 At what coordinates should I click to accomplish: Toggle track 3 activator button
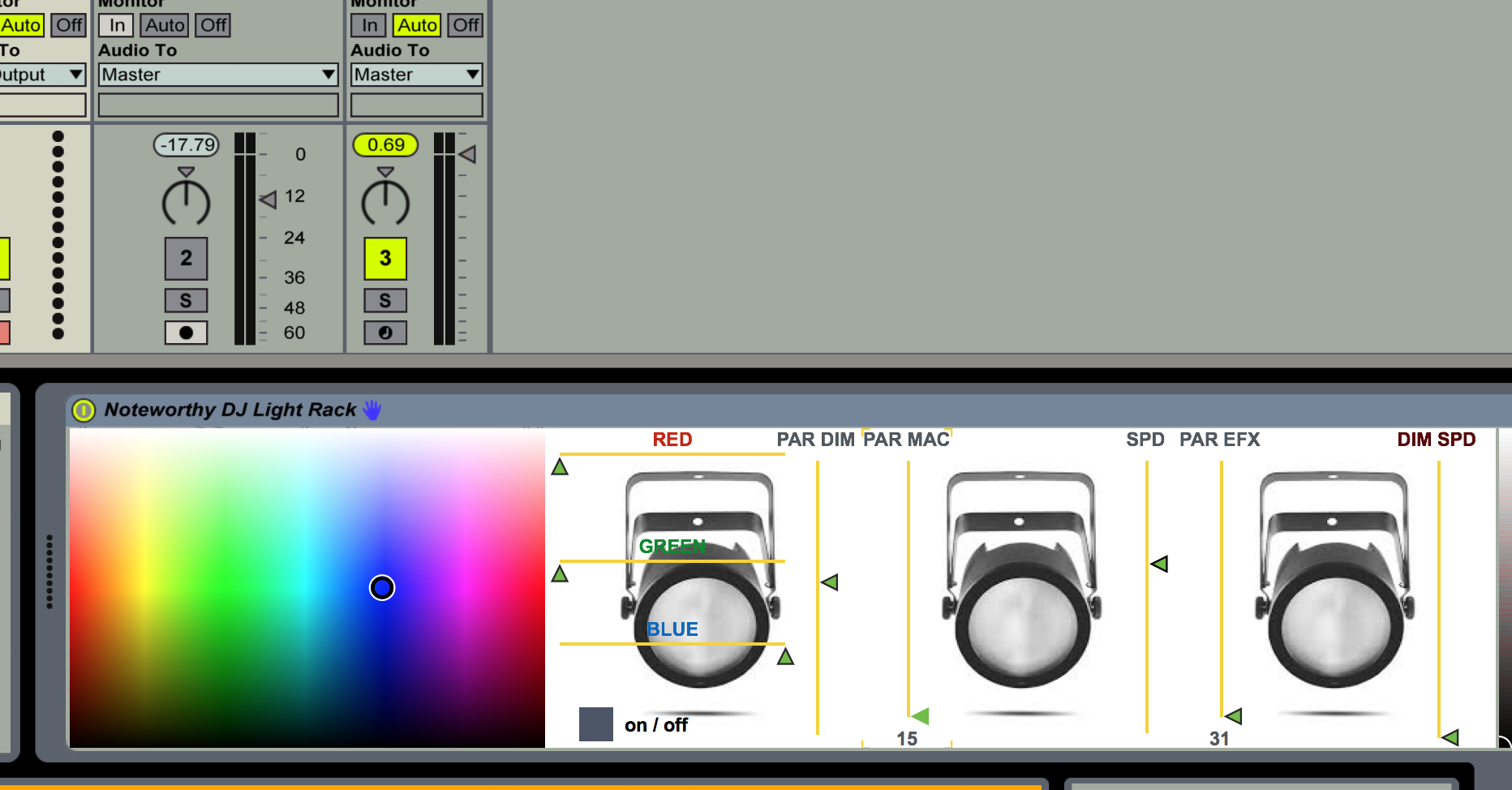point(385,259)
